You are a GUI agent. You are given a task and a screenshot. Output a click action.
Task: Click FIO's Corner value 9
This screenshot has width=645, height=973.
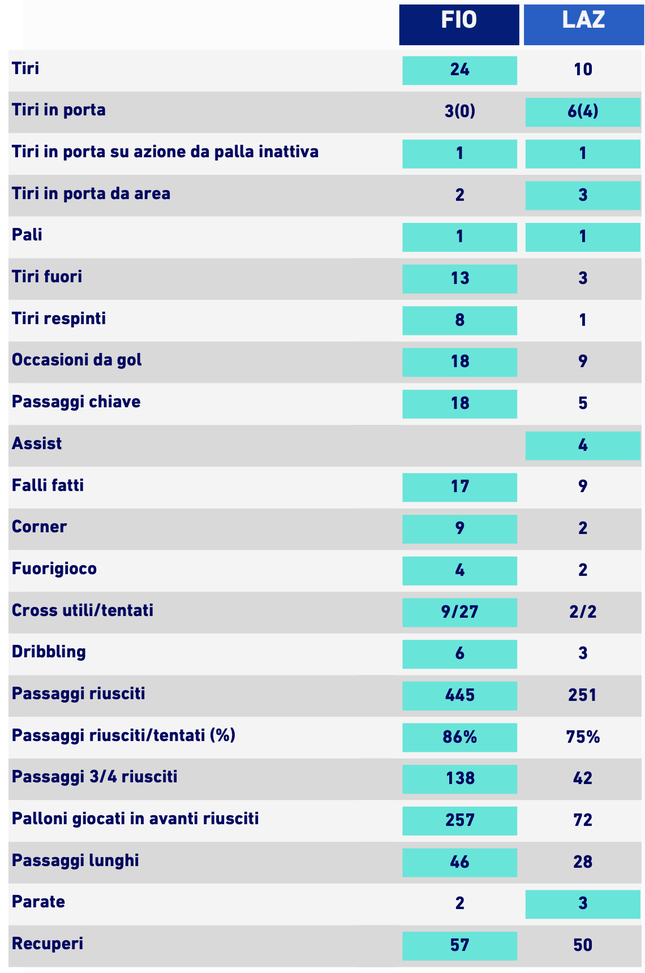pos(459,528)
